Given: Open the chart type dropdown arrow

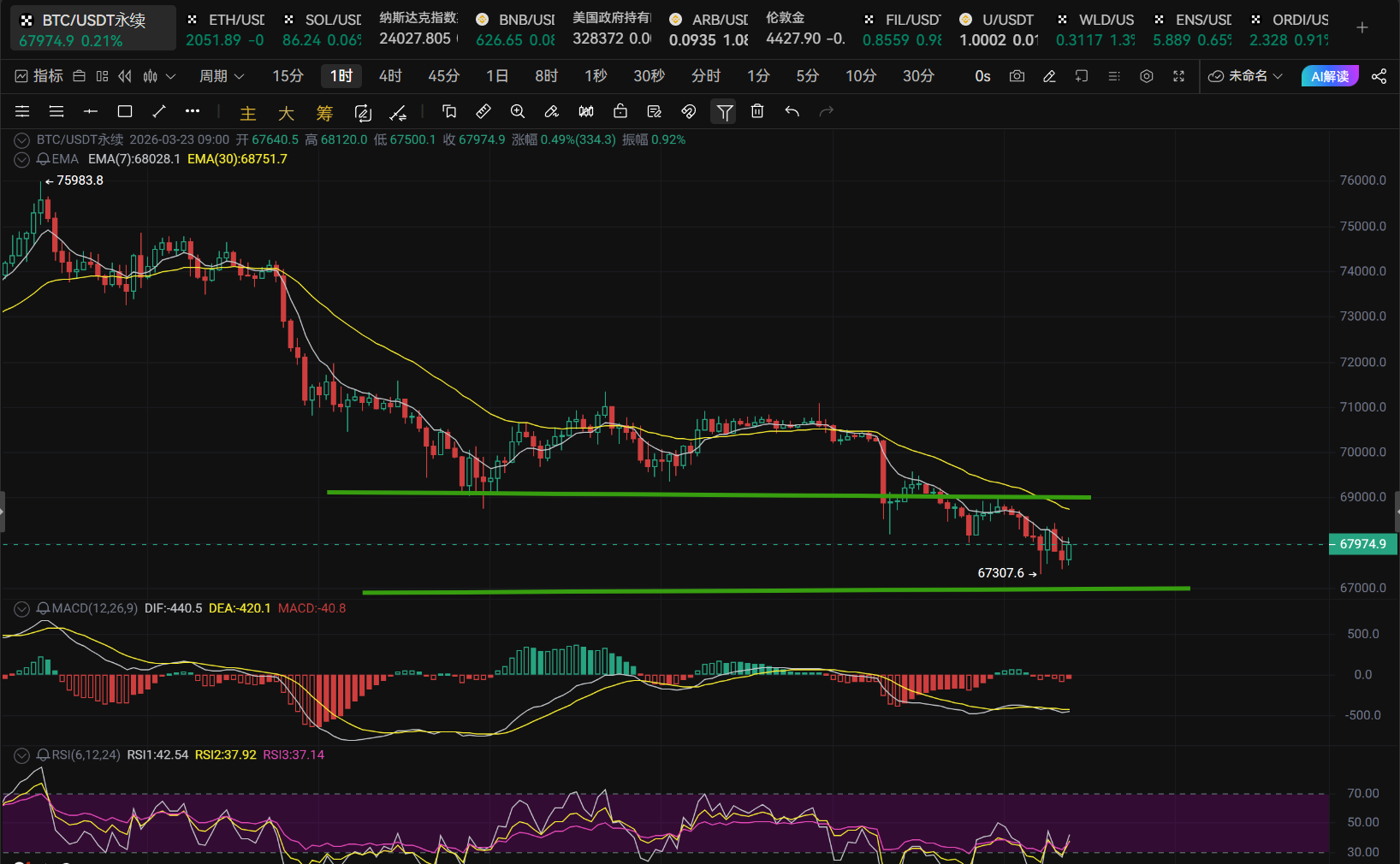Looking at the screenshot, I should (x=170, y=76).
